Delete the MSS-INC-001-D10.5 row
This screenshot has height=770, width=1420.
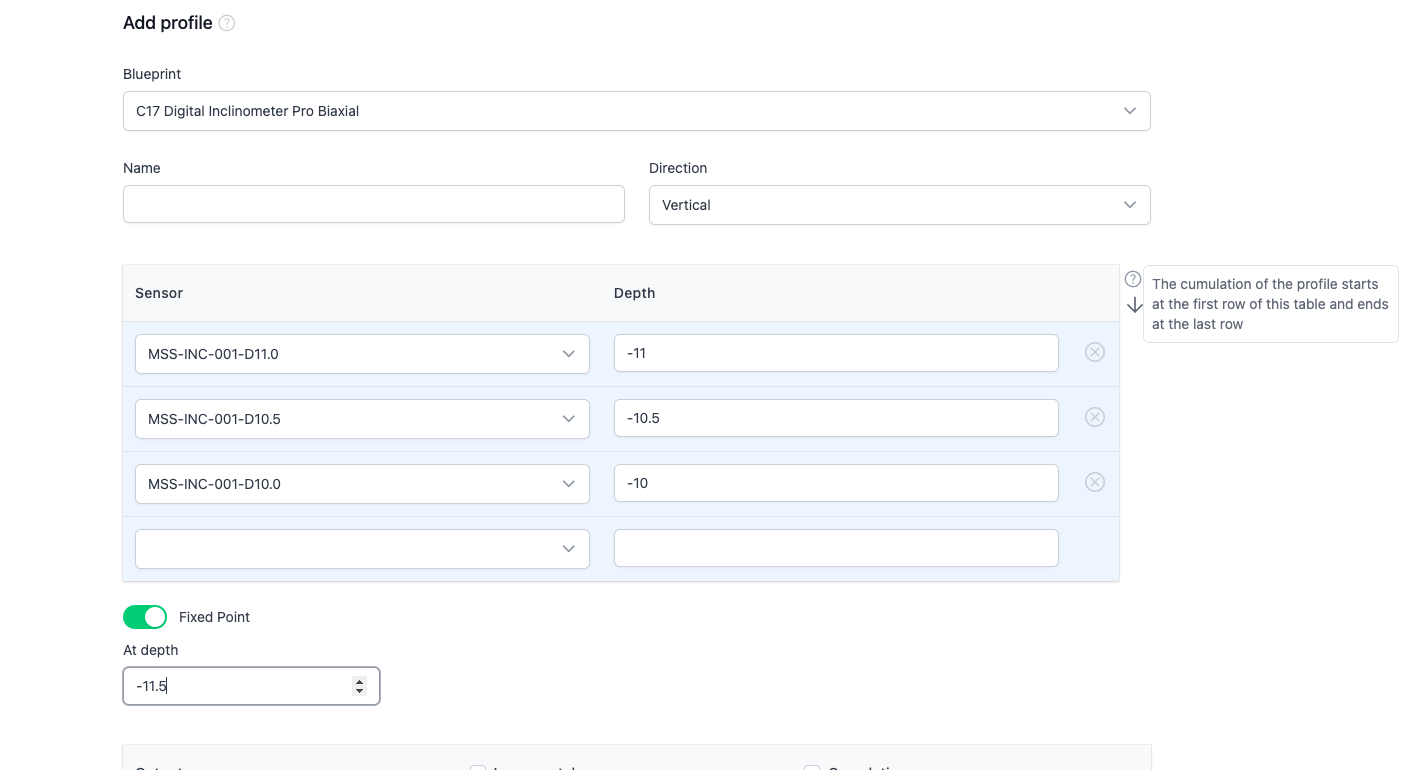coord(1095,417)
